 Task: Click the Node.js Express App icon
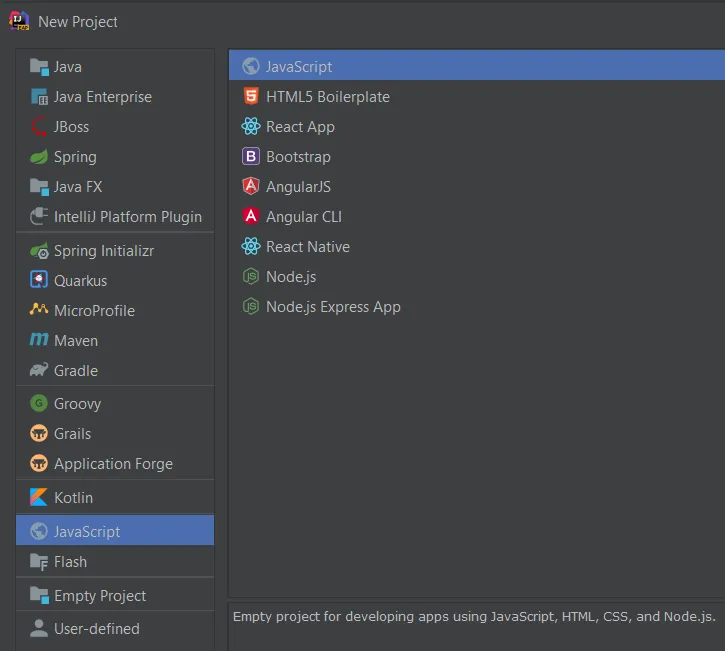(251, 307)
